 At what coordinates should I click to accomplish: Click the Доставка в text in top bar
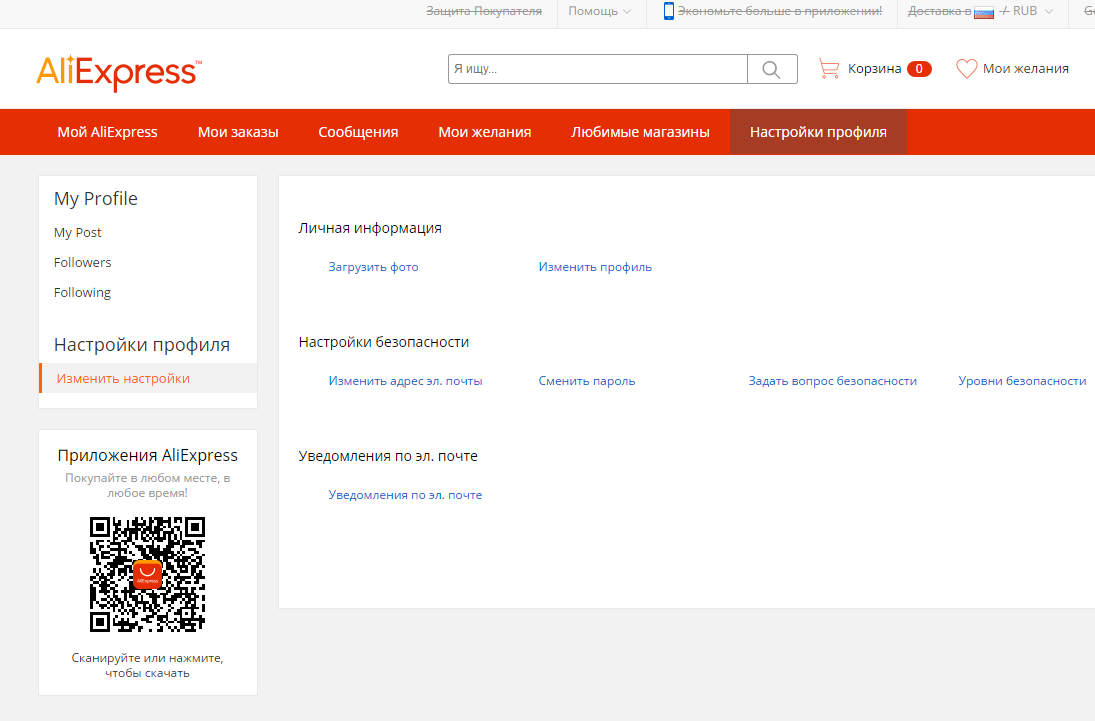pyautogui.click(x=939, y=11)
